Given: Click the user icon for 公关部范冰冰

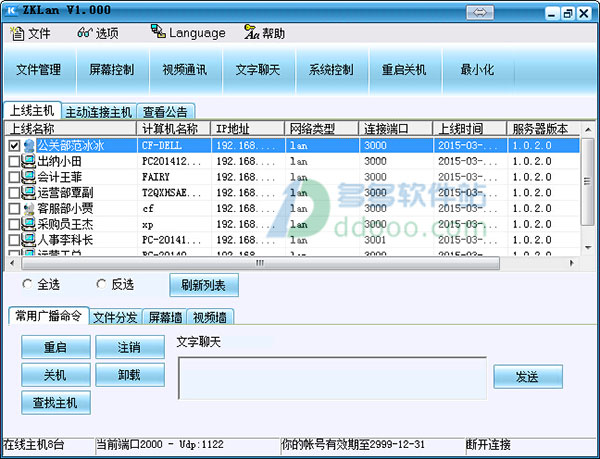Looking at the screenshot, I should coord(29,146).
